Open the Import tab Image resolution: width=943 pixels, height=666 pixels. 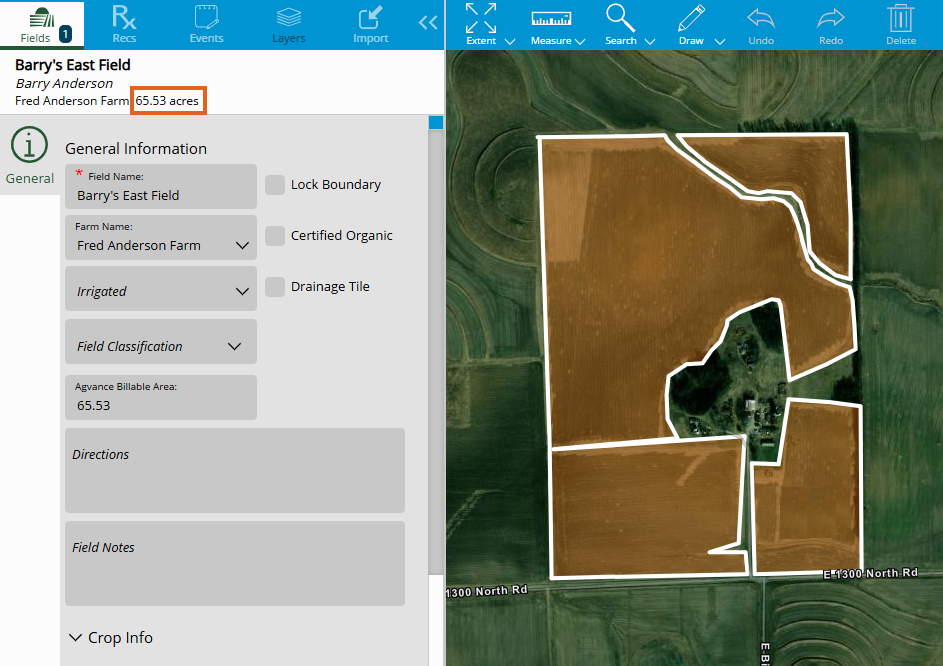click(x=370, y=25)
